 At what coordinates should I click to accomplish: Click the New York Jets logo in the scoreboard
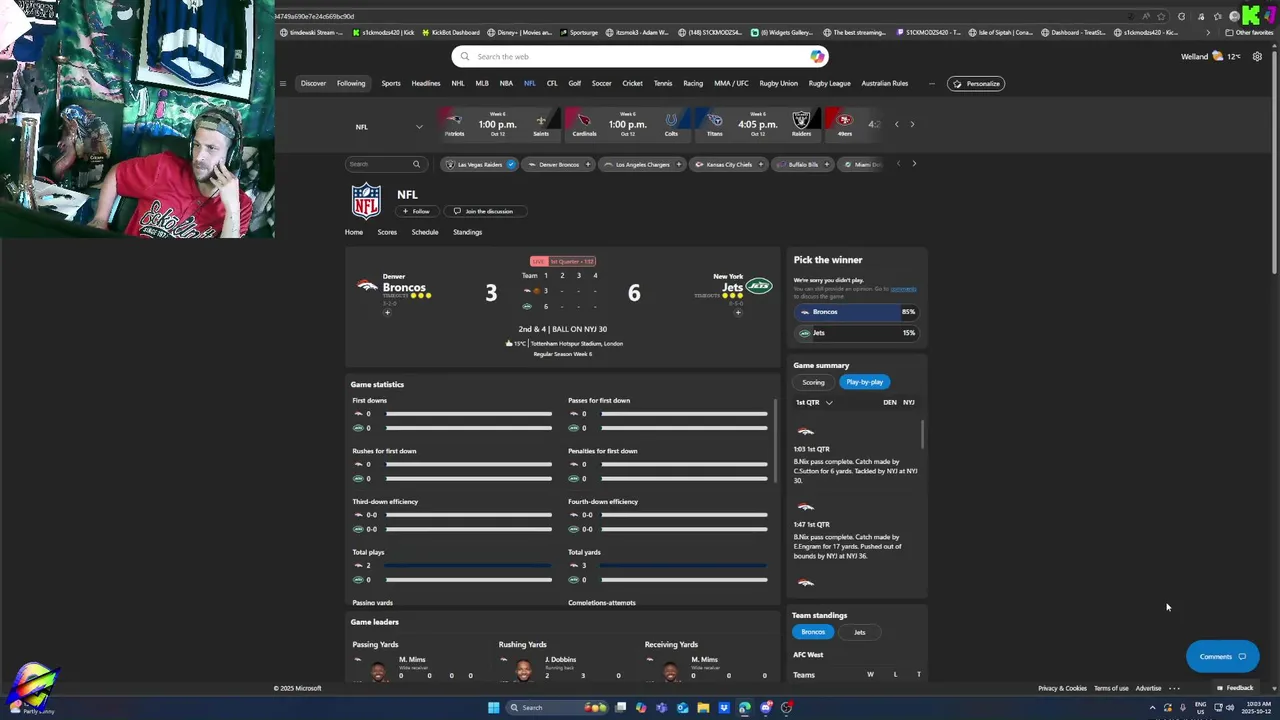759,287
